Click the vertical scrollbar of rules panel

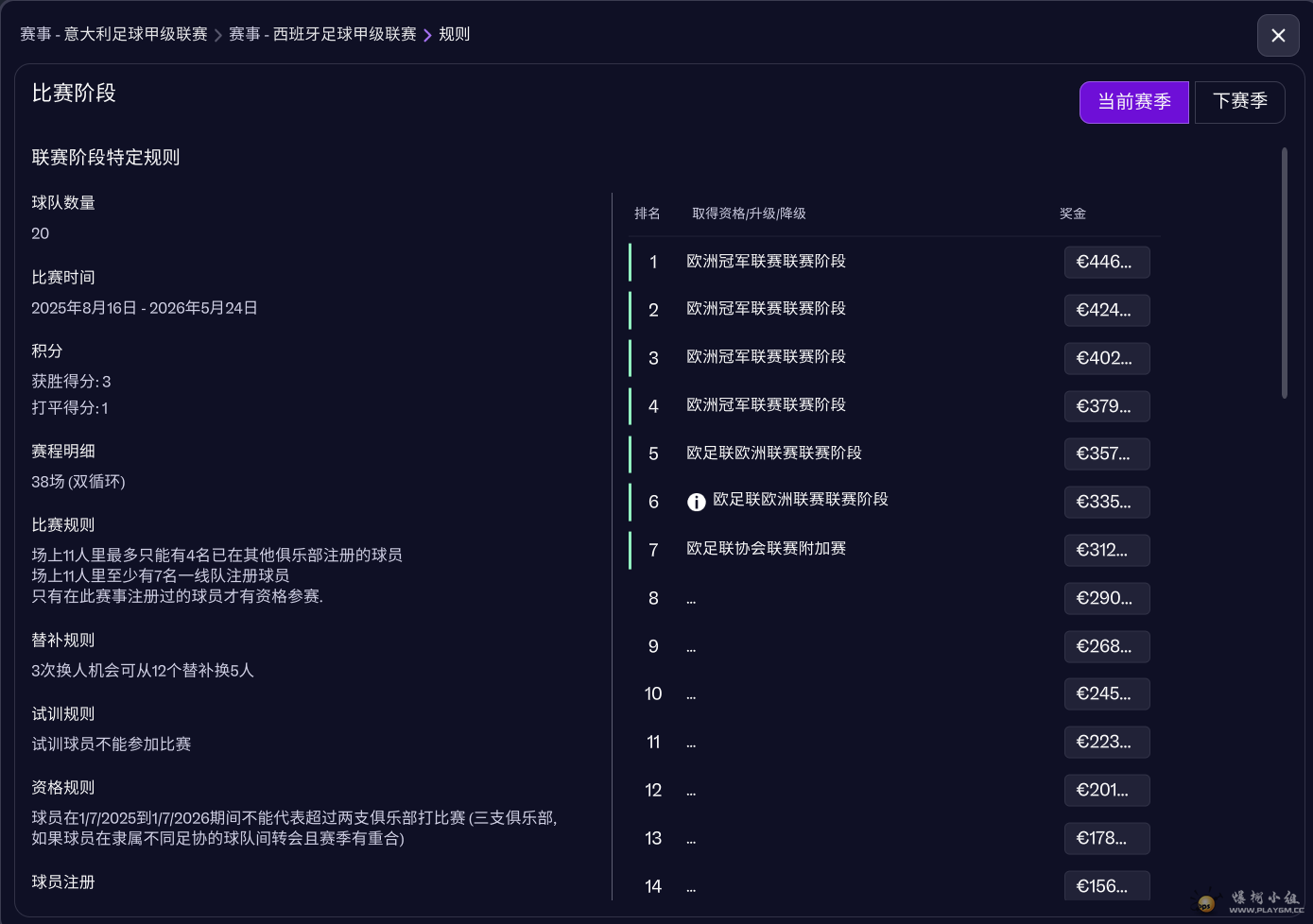pos(1284,273)
